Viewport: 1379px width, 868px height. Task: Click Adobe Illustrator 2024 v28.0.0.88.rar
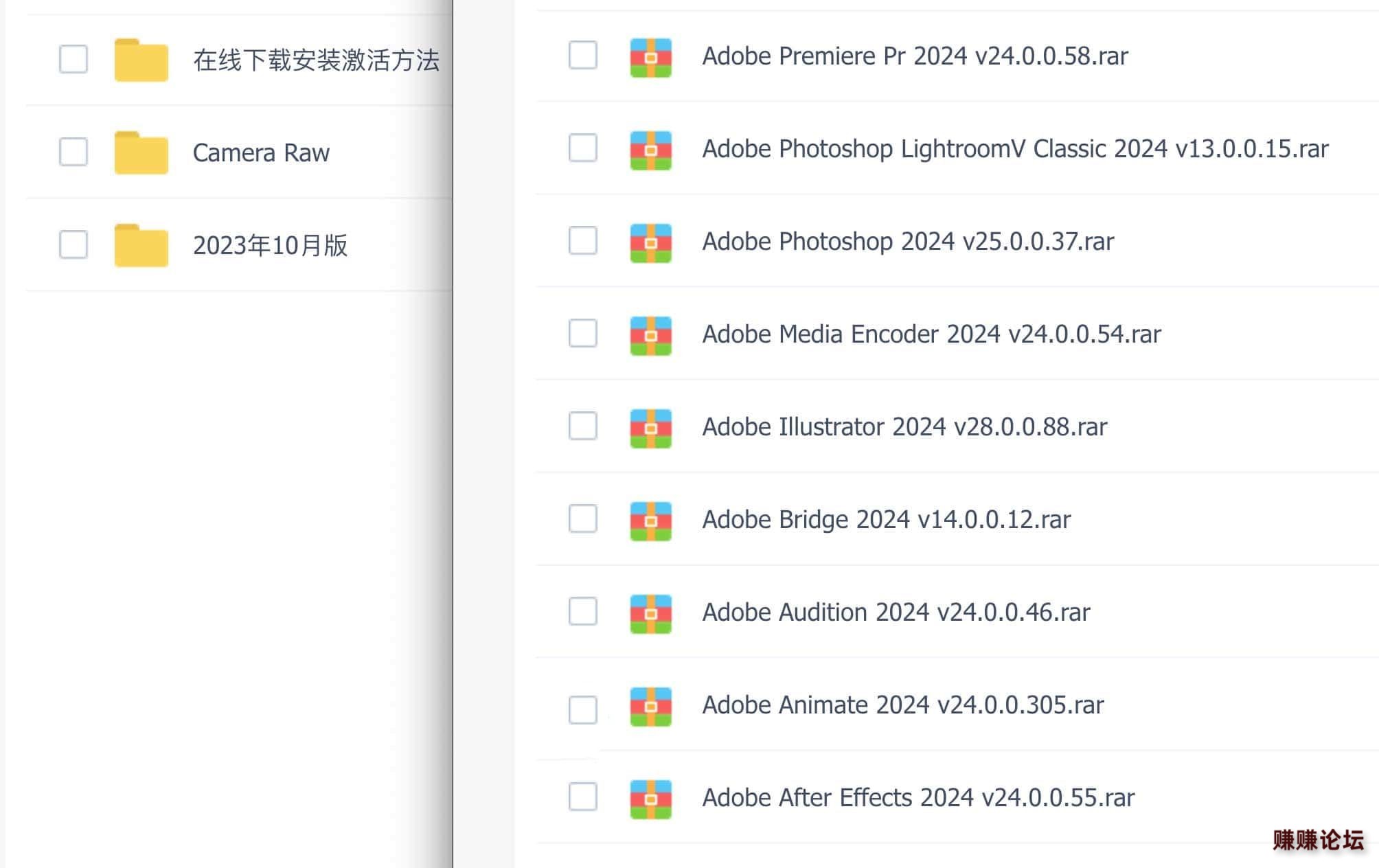pos(904,426)
